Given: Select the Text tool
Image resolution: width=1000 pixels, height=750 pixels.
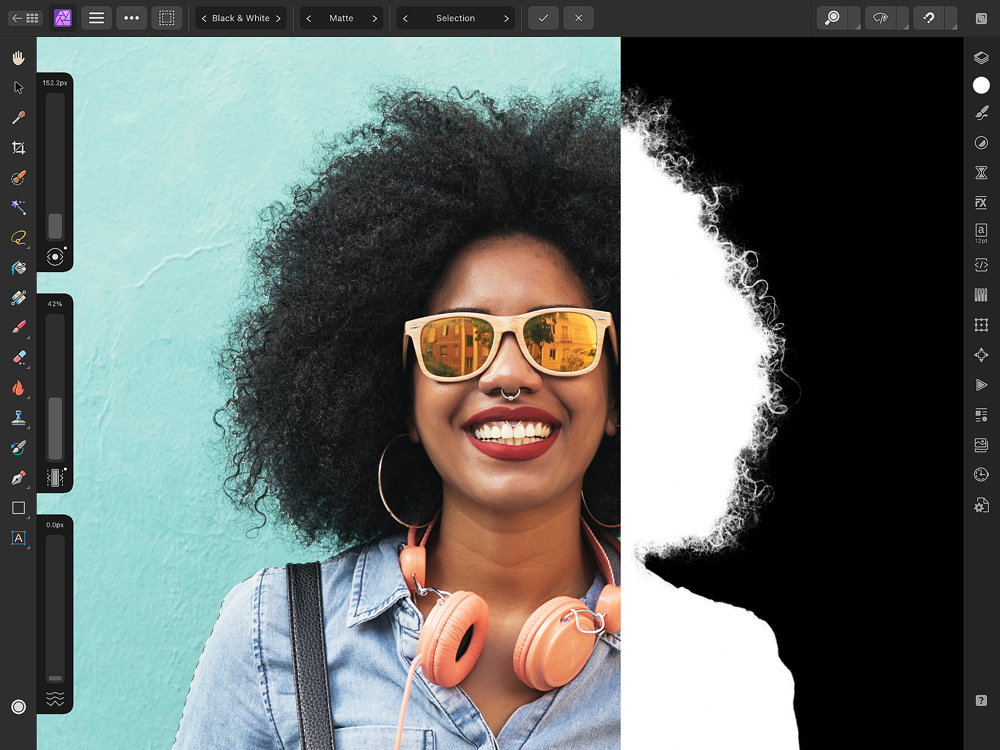Looking at the screenshot, I should click(x=18, y=538).
